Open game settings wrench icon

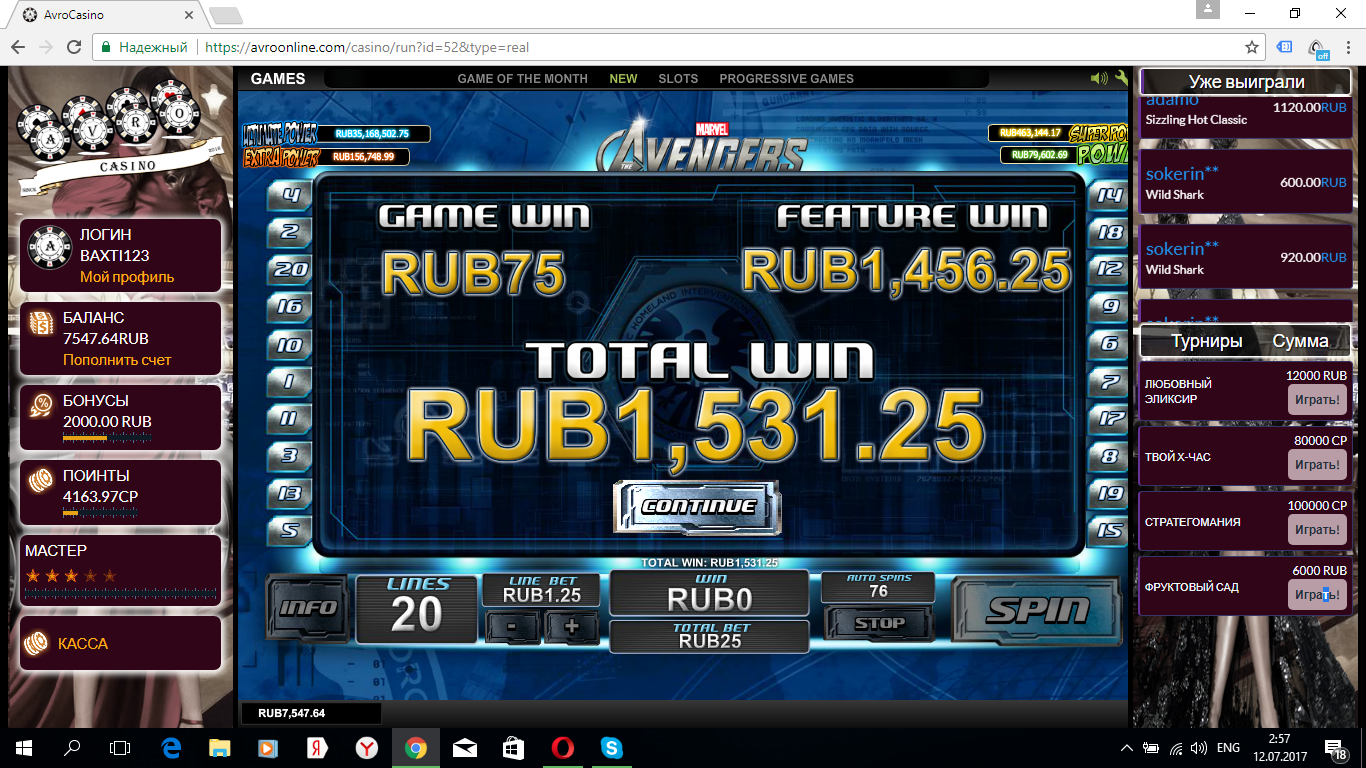tap(1121, 78)
